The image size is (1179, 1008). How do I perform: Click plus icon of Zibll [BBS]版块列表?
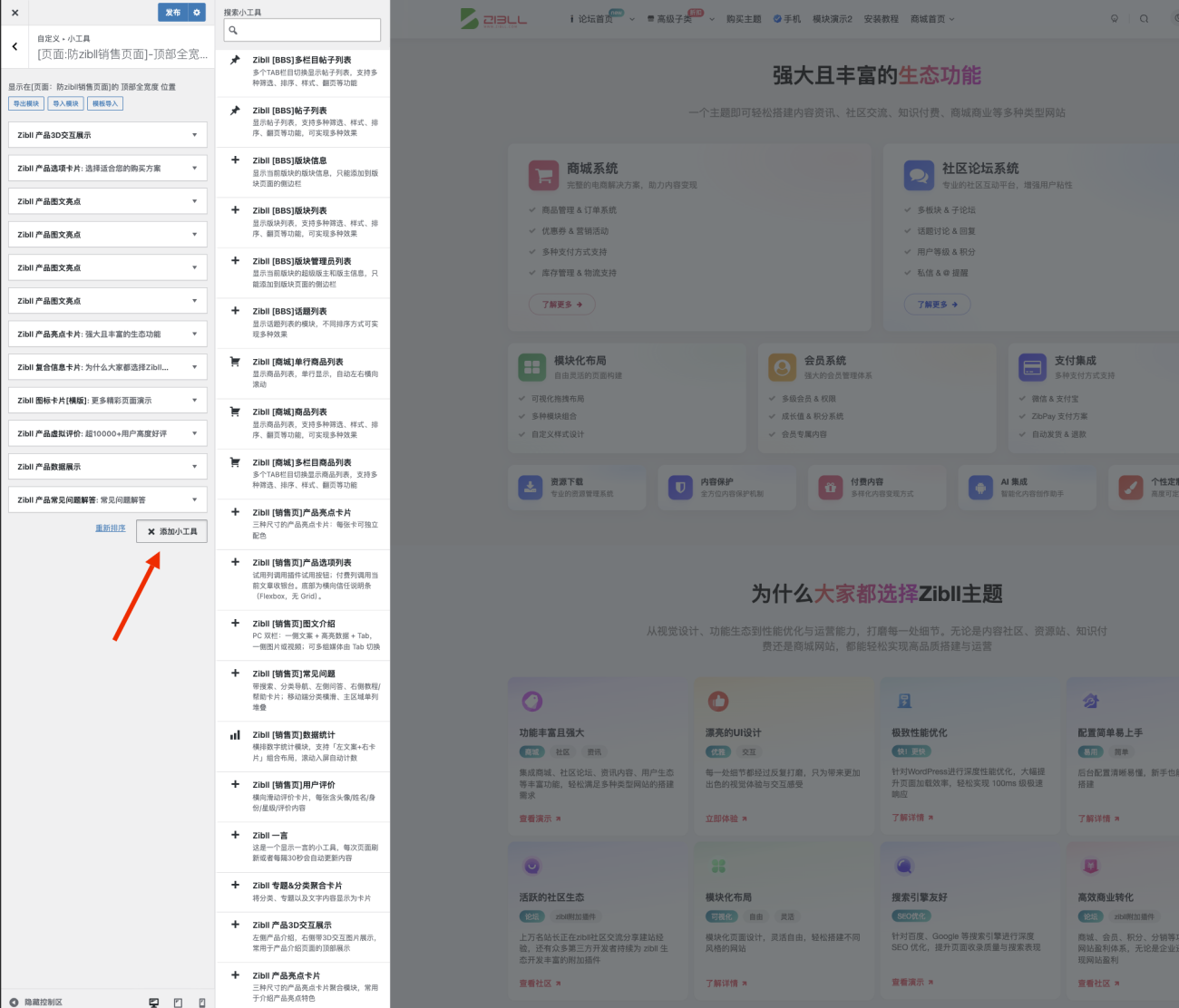(235, 209)
